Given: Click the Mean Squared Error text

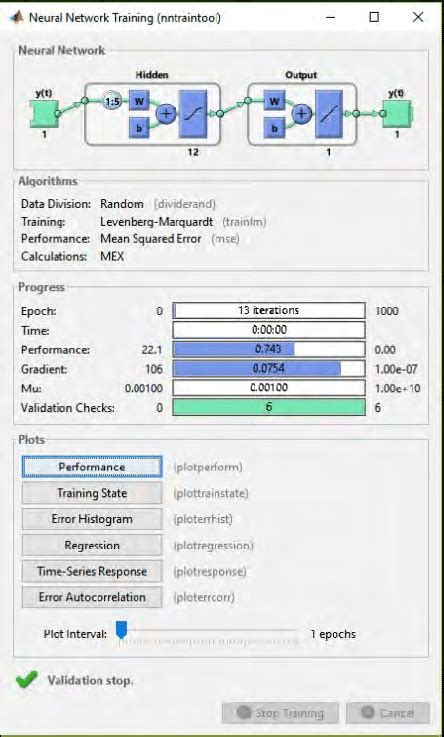Looking at the screenshot, I should pyautogui.click(x=150, y=239).
